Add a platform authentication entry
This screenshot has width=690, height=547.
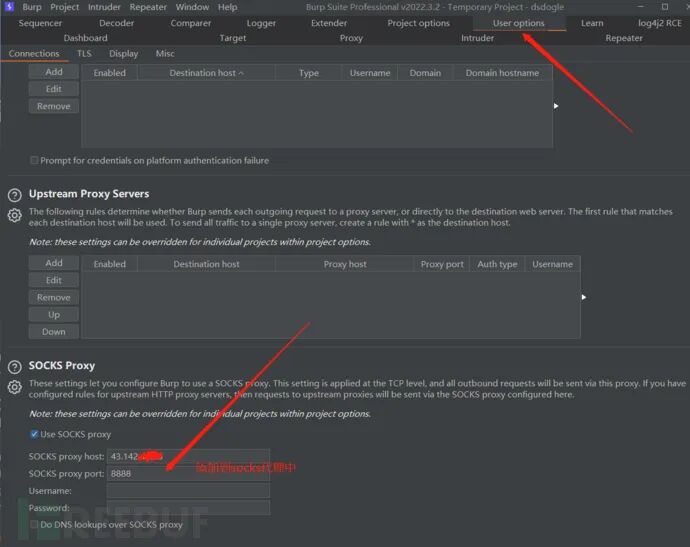(54, 72)
